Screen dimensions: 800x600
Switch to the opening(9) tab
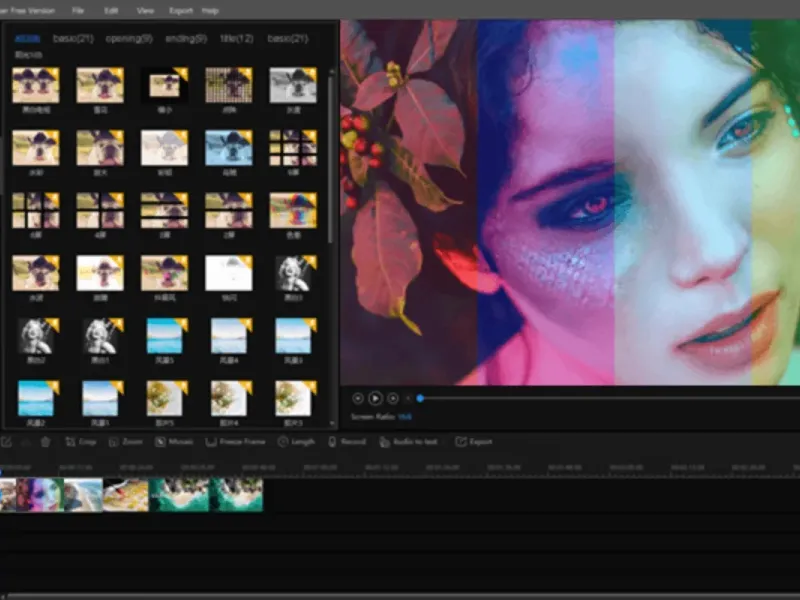coord(129,38)
